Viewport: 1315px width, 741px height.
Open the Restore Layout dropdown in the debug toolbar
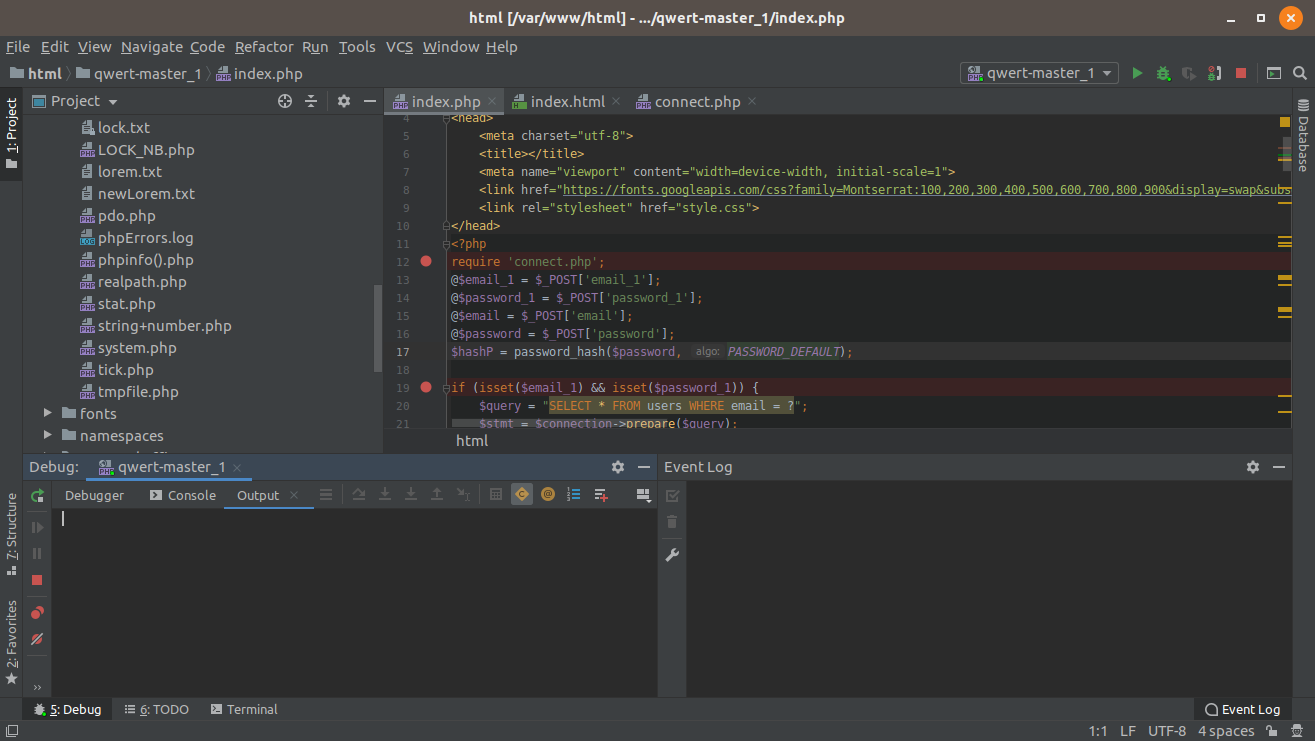point(643,494)
